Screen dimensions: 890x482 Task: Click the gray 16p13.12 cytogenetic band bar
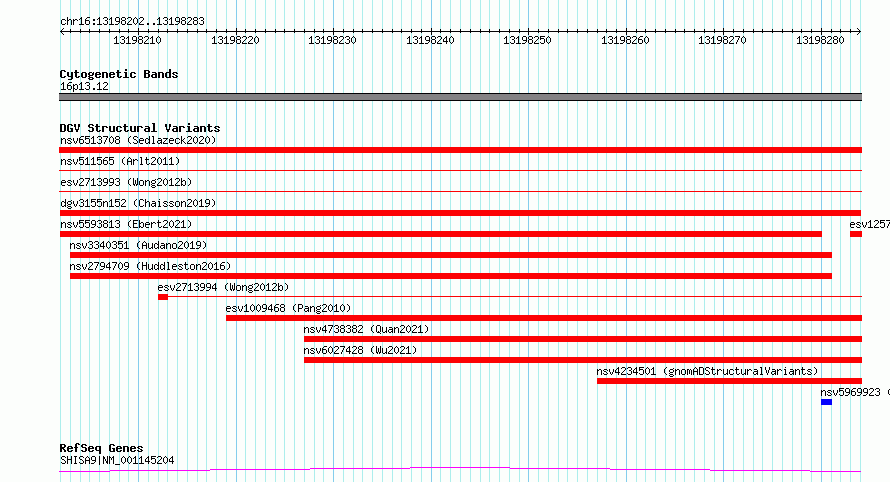click(460, 97)
